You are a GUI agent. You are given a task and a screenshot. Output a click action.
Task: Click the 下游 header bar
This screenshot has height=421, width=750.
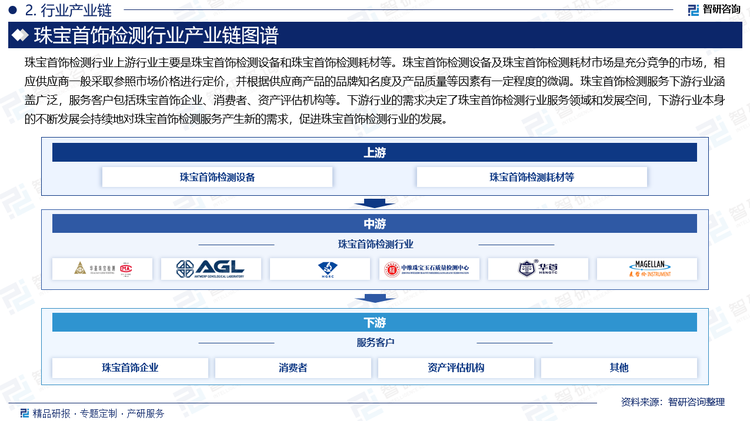click(375, 322)
